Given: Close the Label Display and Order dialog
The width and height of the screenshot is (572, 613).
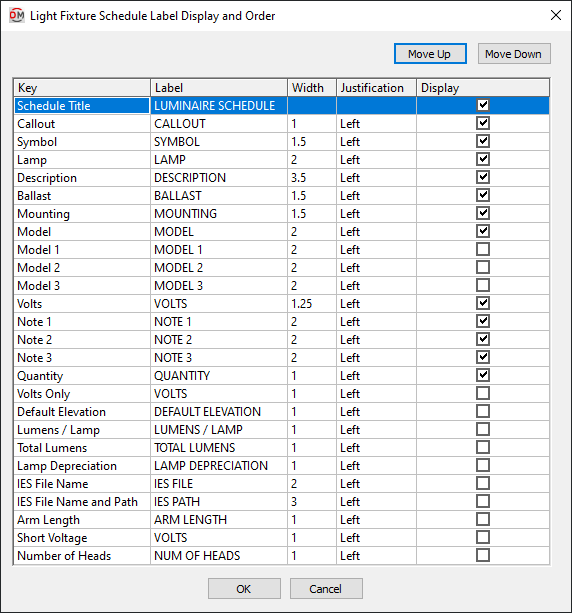Looking at the screenshot, I should (556, 15).
